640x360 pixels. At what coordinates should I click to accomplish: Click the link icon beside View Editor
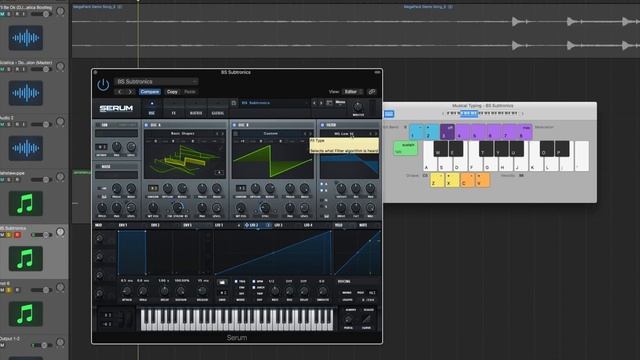371,92
